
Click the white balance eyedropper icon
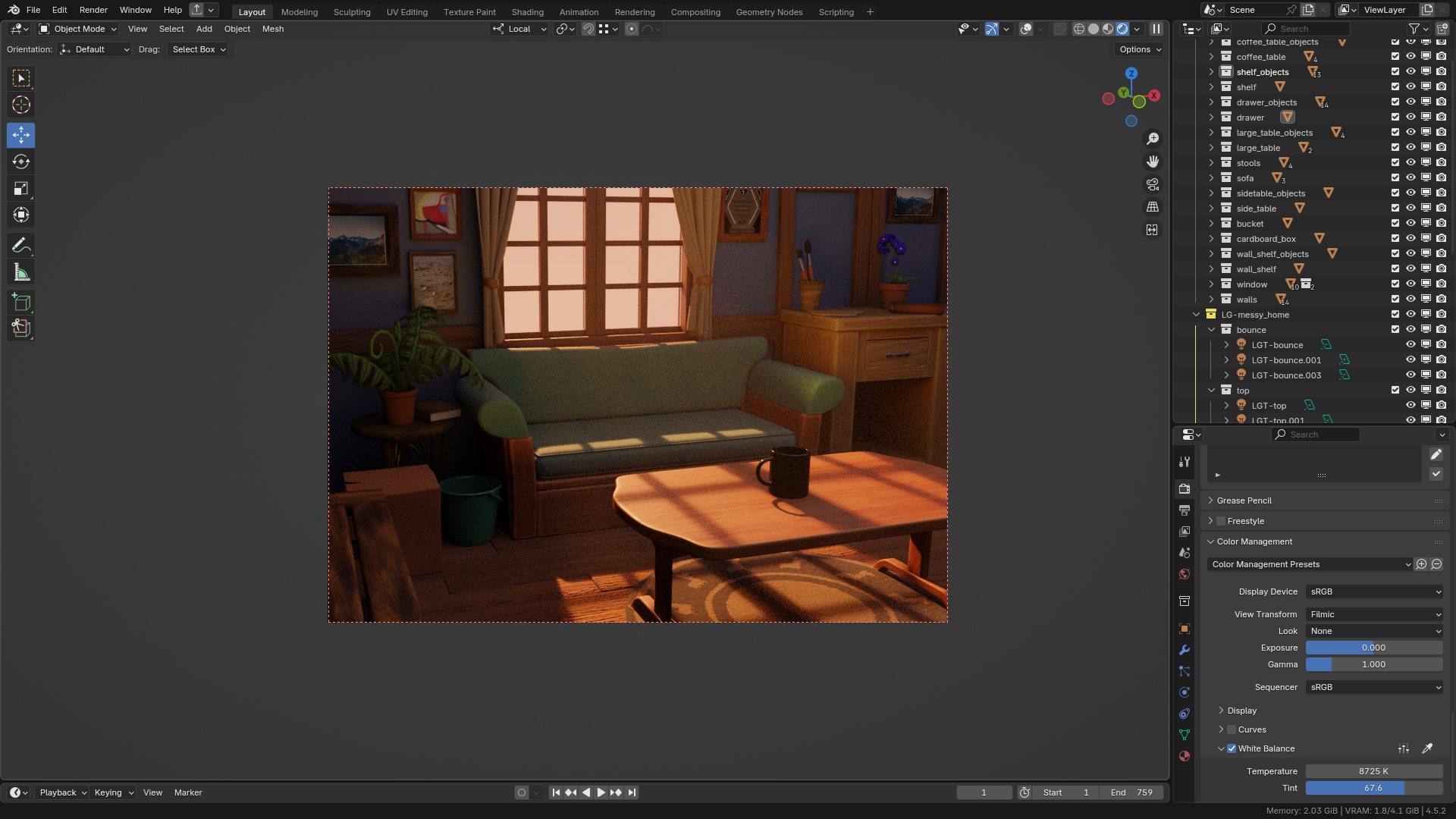point(1427,748)
